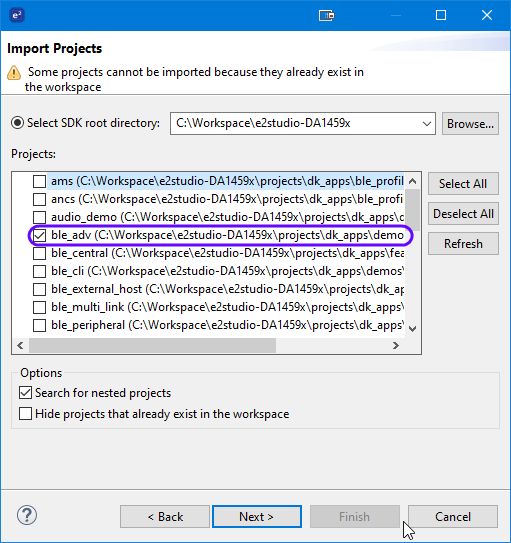Expand the SDK root directory dropdown
This screenshot has height=543, width=511.
coord(427,124)
